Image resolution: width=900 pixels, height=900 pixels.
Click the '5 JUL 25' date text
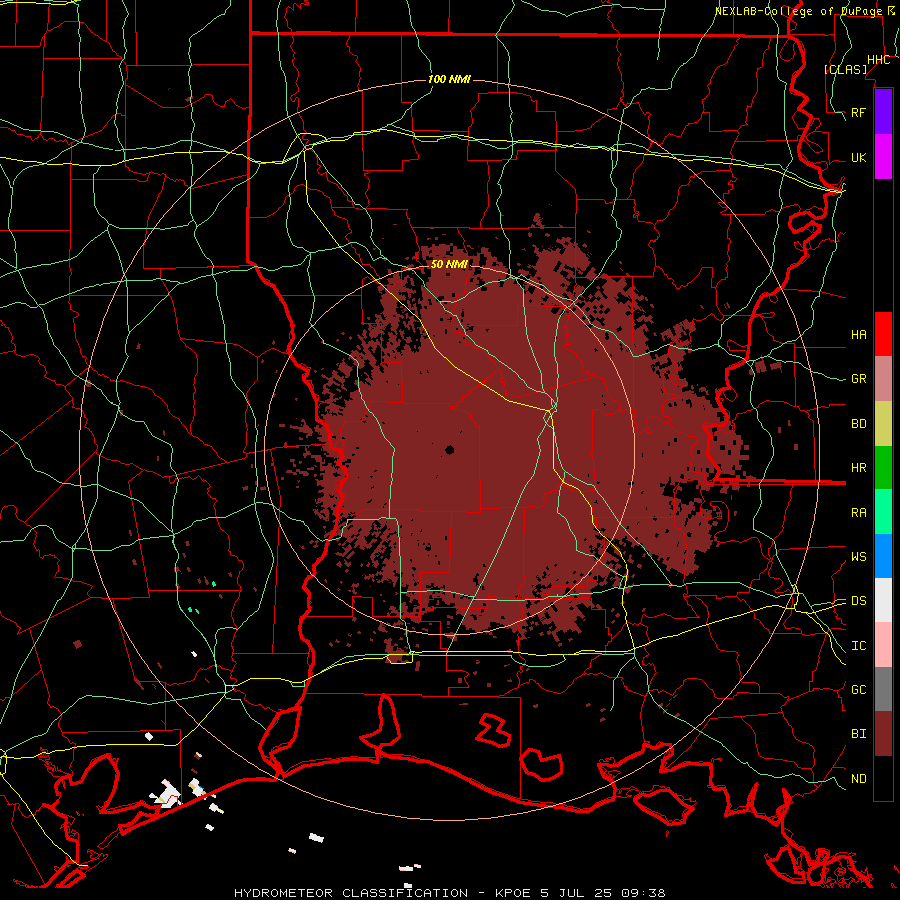(579, 893)
